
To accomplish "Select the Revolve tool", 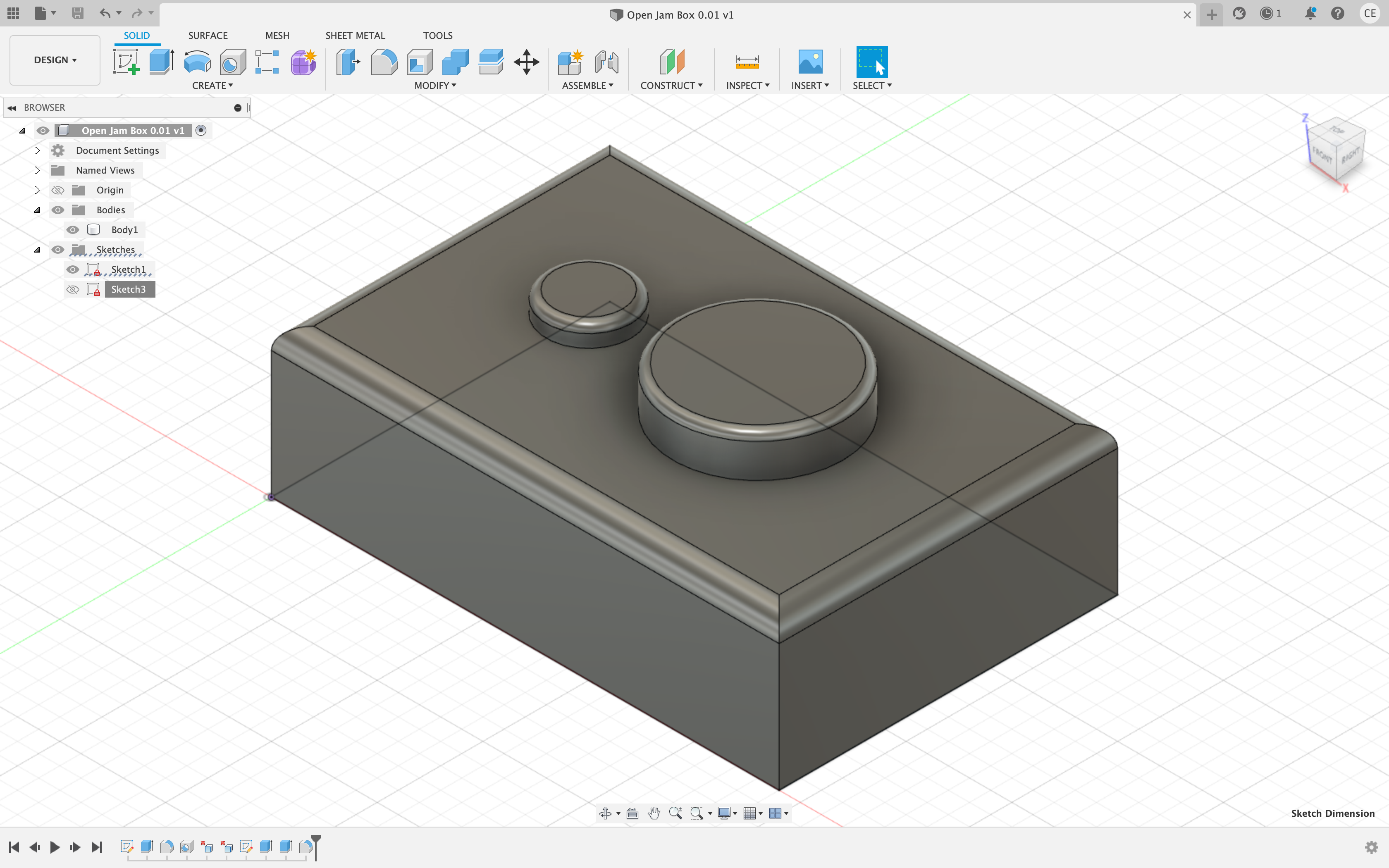I will coord(197,62).
